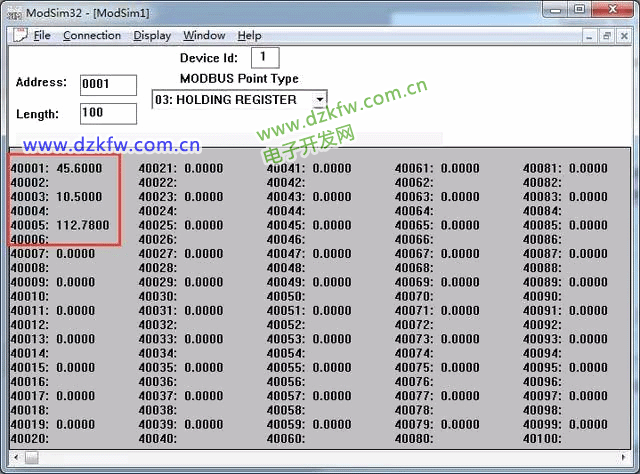Select register 40003 value 10.5000
This screenshot has width=640, height=474.
coord(79,197)
